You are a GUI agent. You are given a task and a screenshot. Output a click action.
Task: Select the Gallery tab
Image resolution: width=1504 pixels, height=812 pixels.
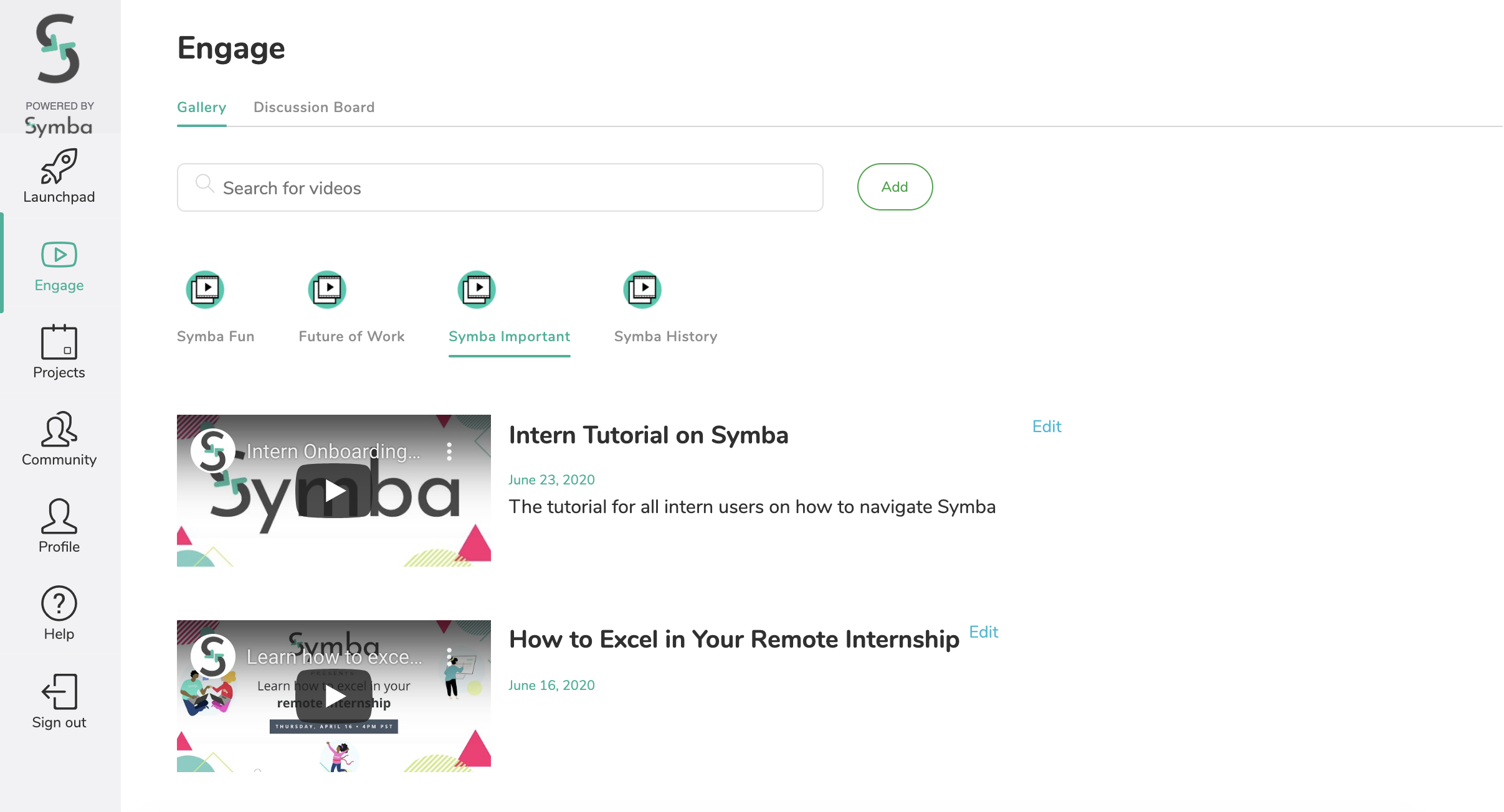coord(201,107)
